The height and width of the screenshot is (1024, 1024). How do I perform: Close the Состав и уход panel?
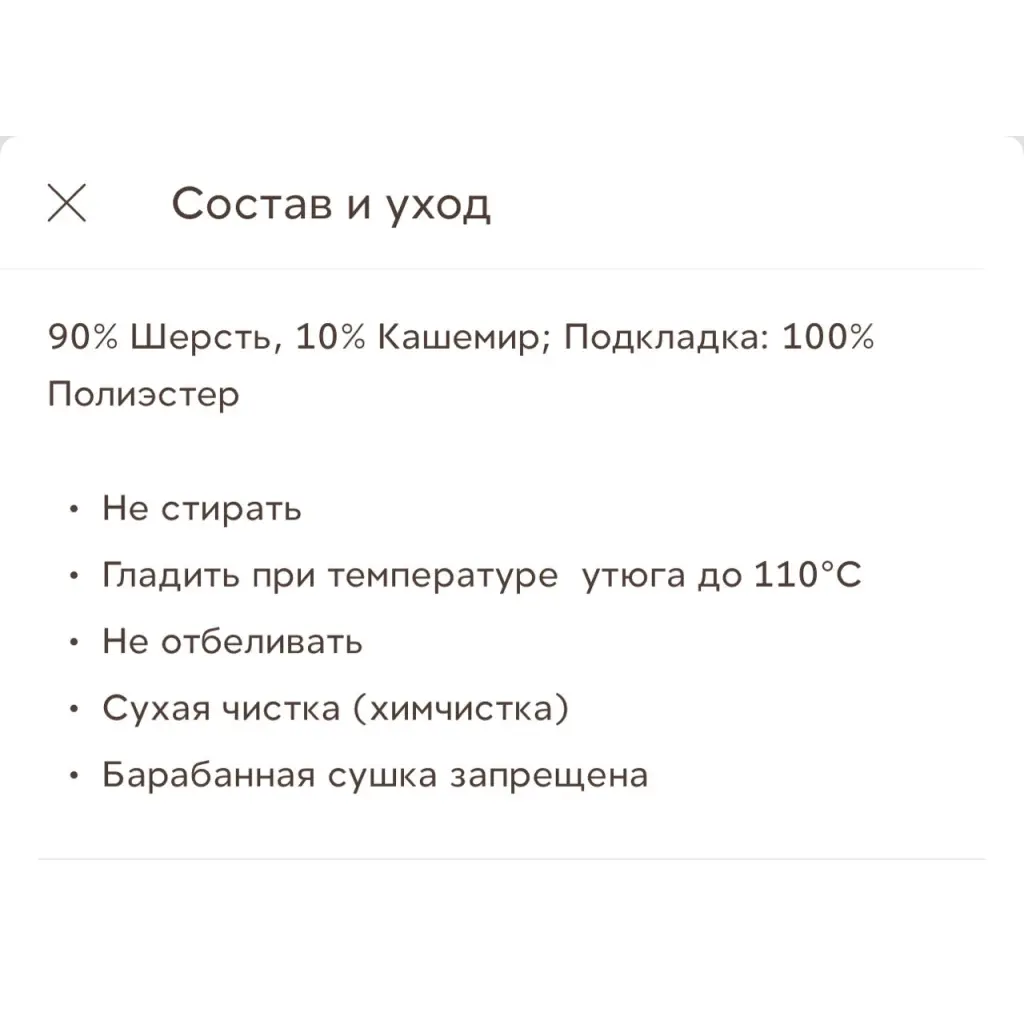pyautogui.click(x=67, y=203)
